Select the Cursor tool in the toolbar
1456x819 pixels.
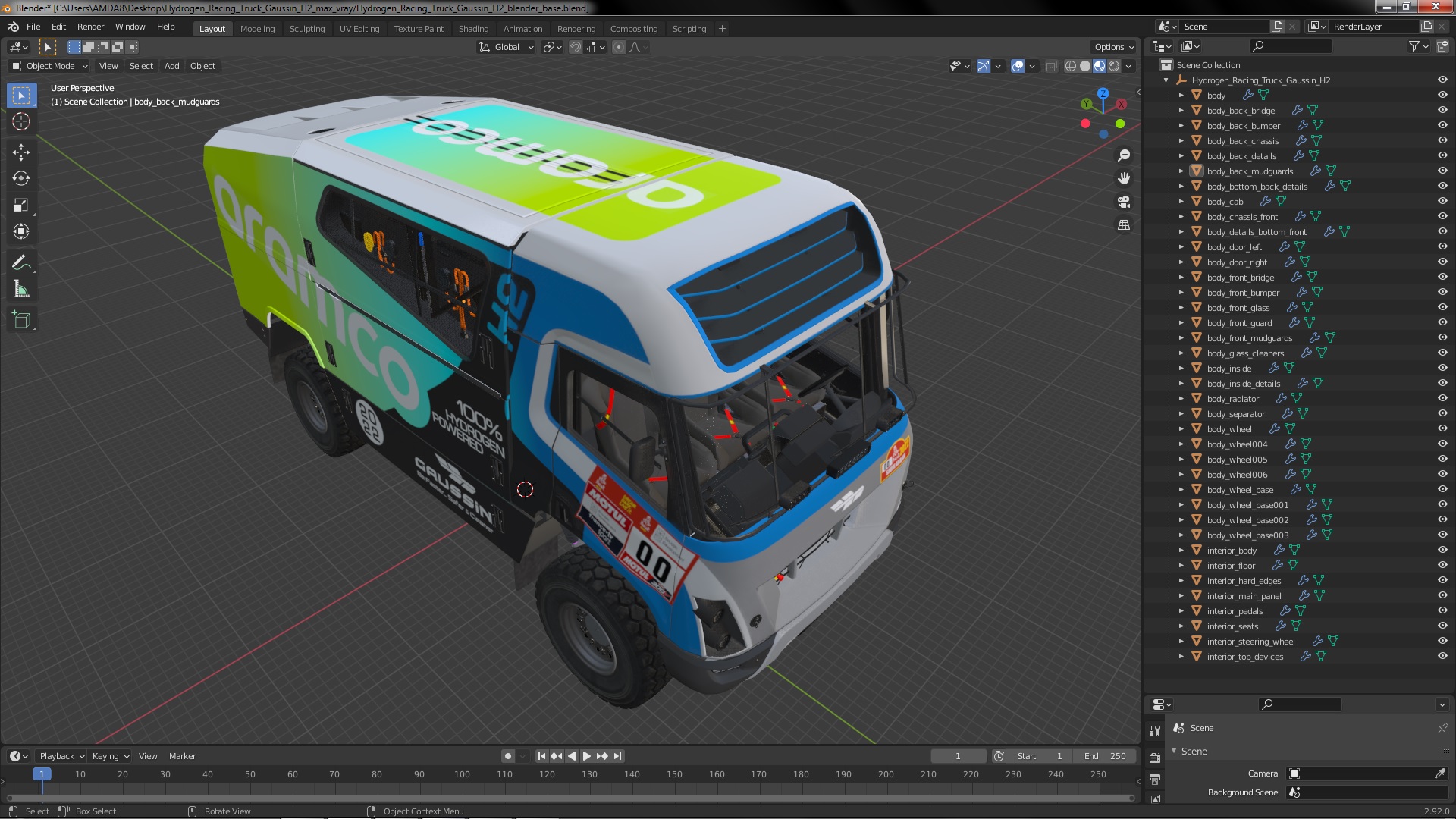click(21, 121)
